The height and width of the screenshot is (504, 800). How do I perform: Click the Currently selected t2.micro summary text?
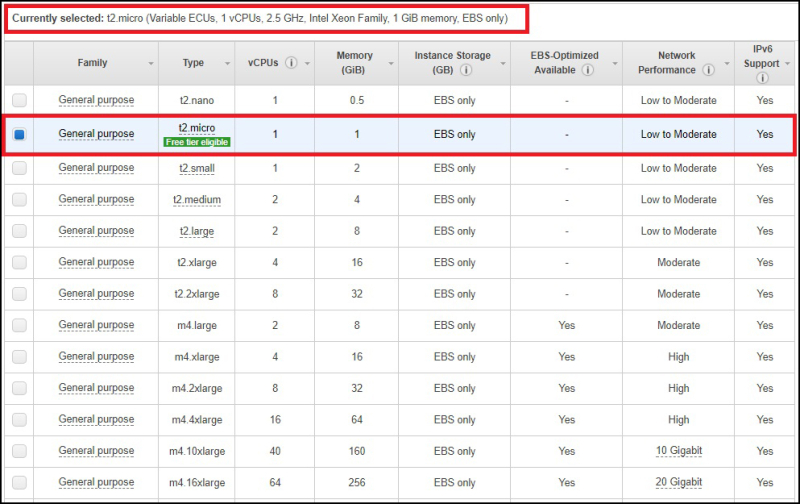260,18
